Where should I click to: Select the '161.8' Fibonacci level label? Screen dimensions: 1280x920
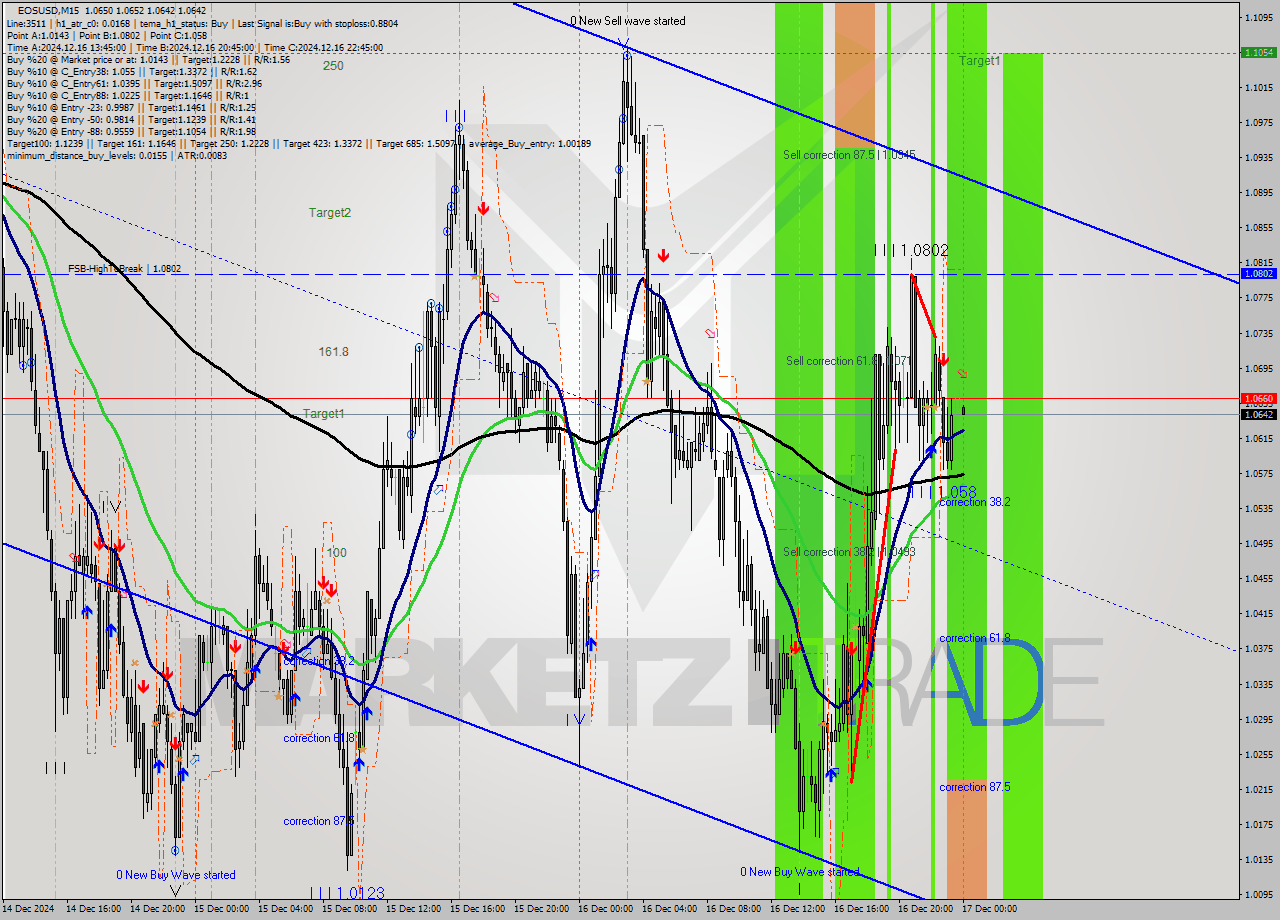333,352
